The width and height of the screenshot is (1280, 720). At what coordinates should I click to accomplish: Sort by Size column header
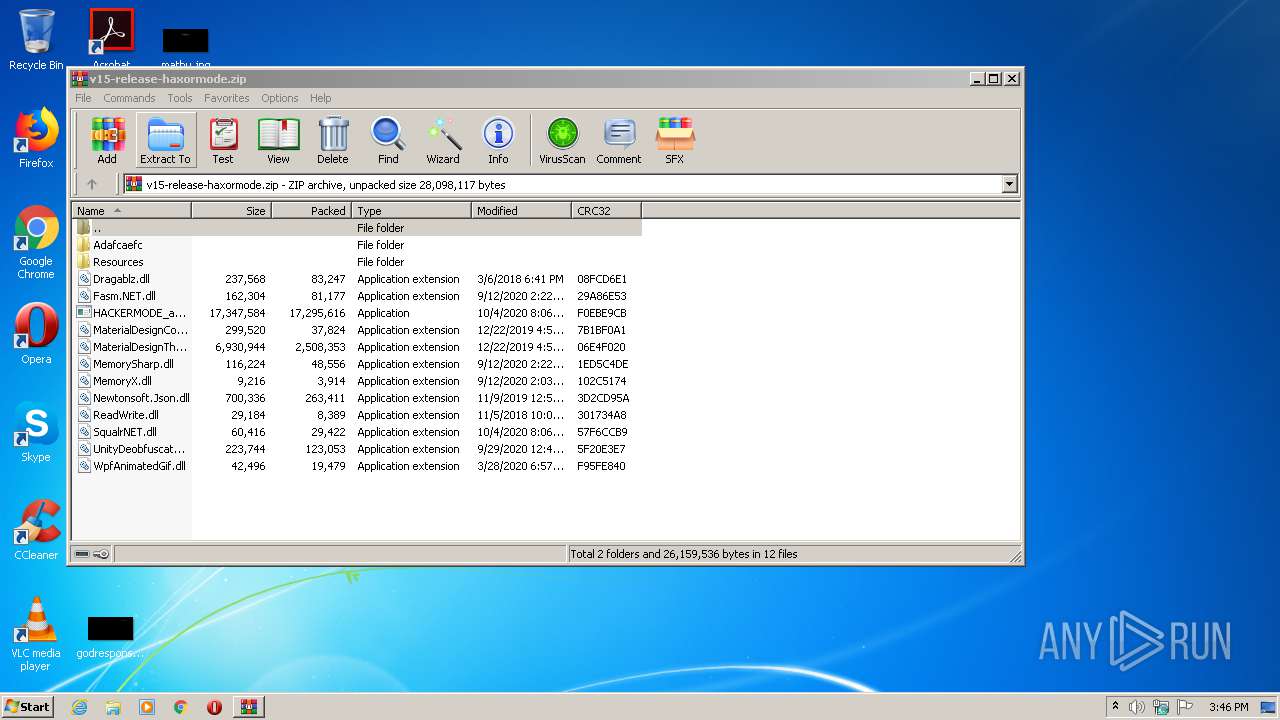(x=231, y=210)
